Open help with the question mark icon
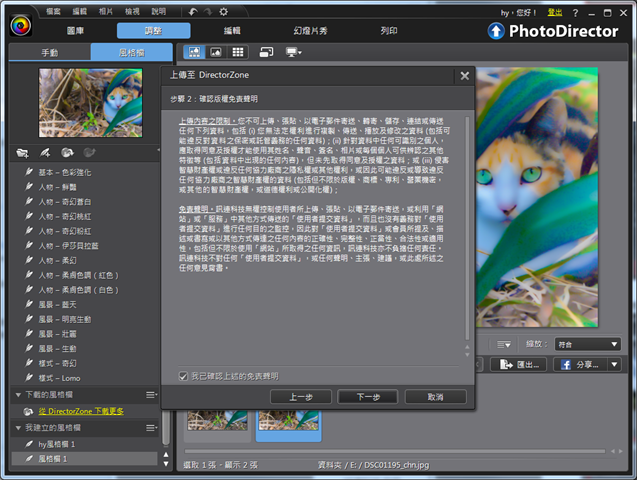 [x=575, y=13]
